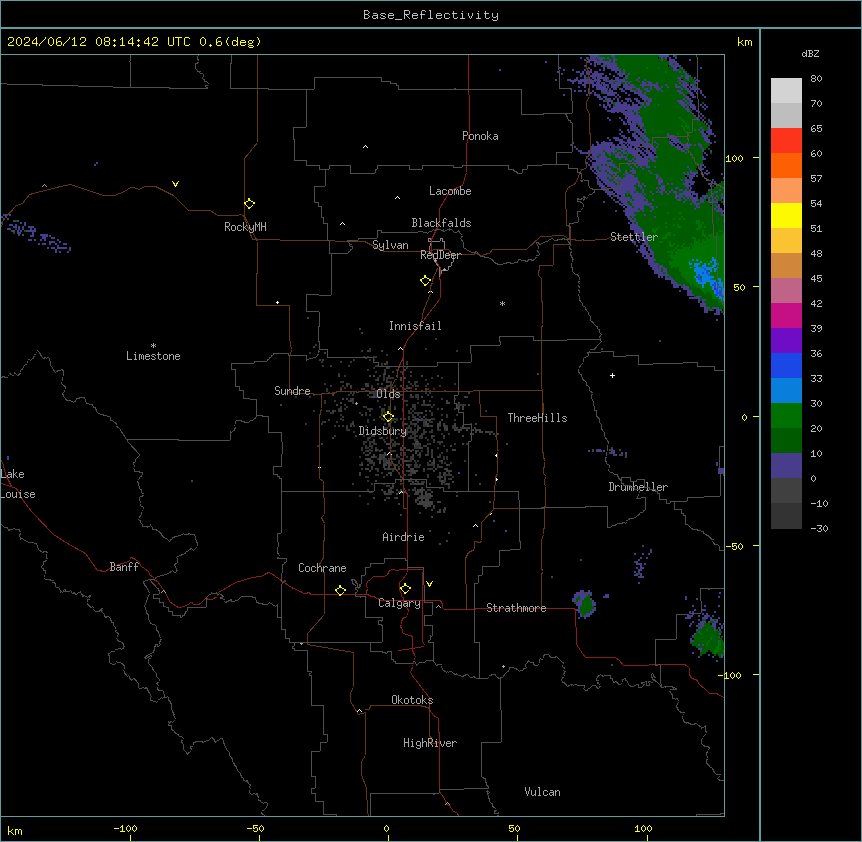The height and width of the screenshot is (842, 862).
Task: Click the Banff label
Action: click(124, 567)
